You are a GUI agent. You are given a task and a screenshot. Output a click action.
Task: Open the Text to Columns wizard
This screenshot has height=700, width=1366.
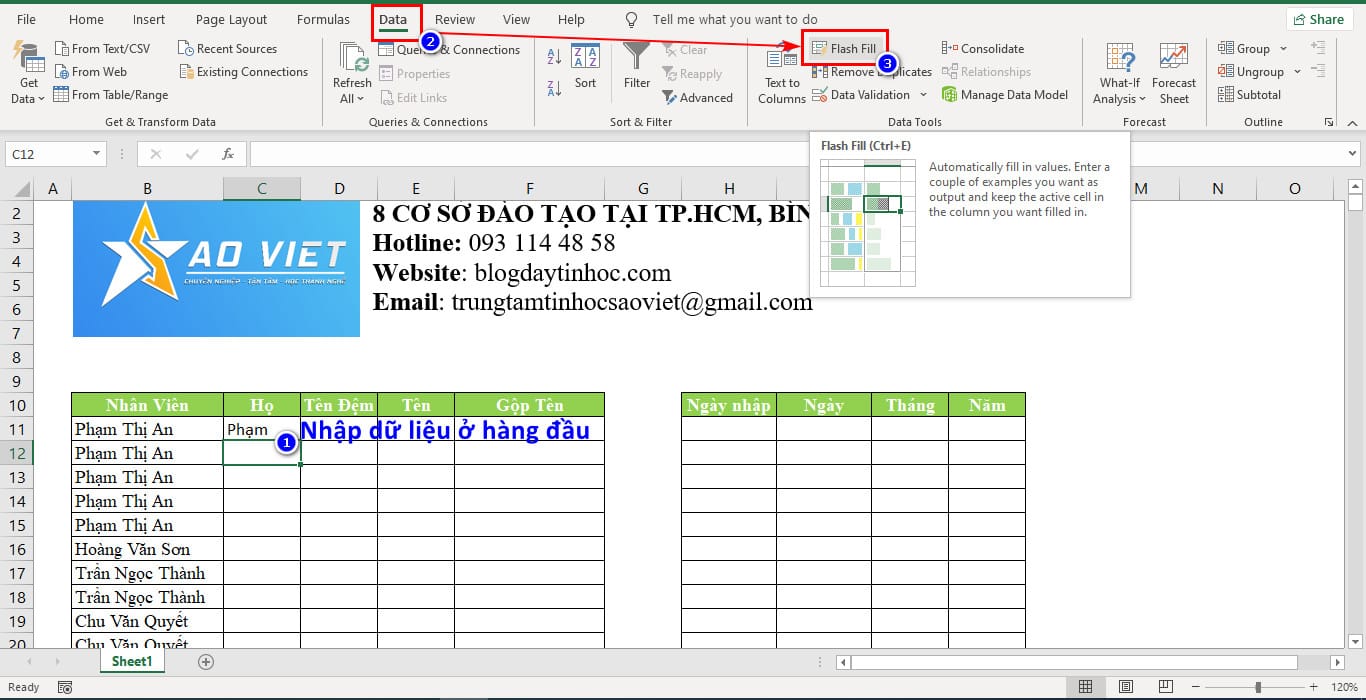pyautogui.click(x=781, y=72)
